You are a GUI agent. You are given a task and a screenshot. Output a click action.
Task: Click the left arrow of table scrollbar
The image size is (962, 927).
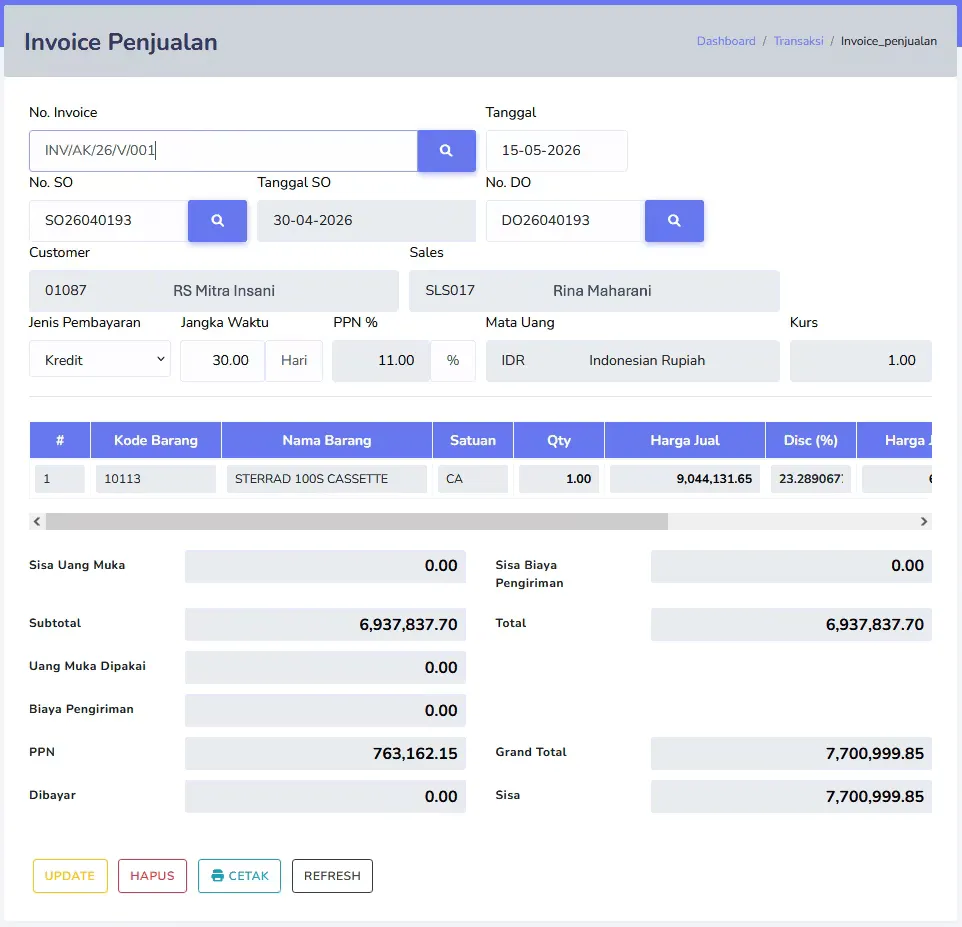click(37, 521)
